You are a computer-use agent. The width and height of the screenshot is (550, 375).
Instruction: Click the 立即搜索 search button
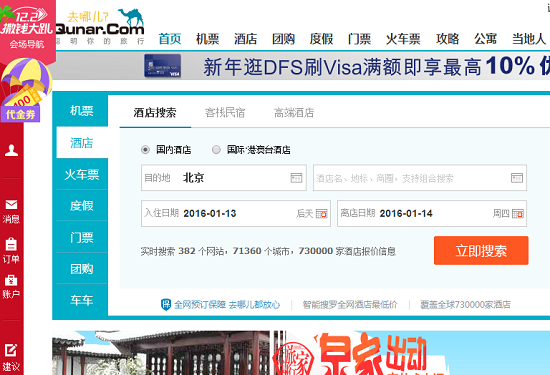pyautogui.click(x=481, y=250)
